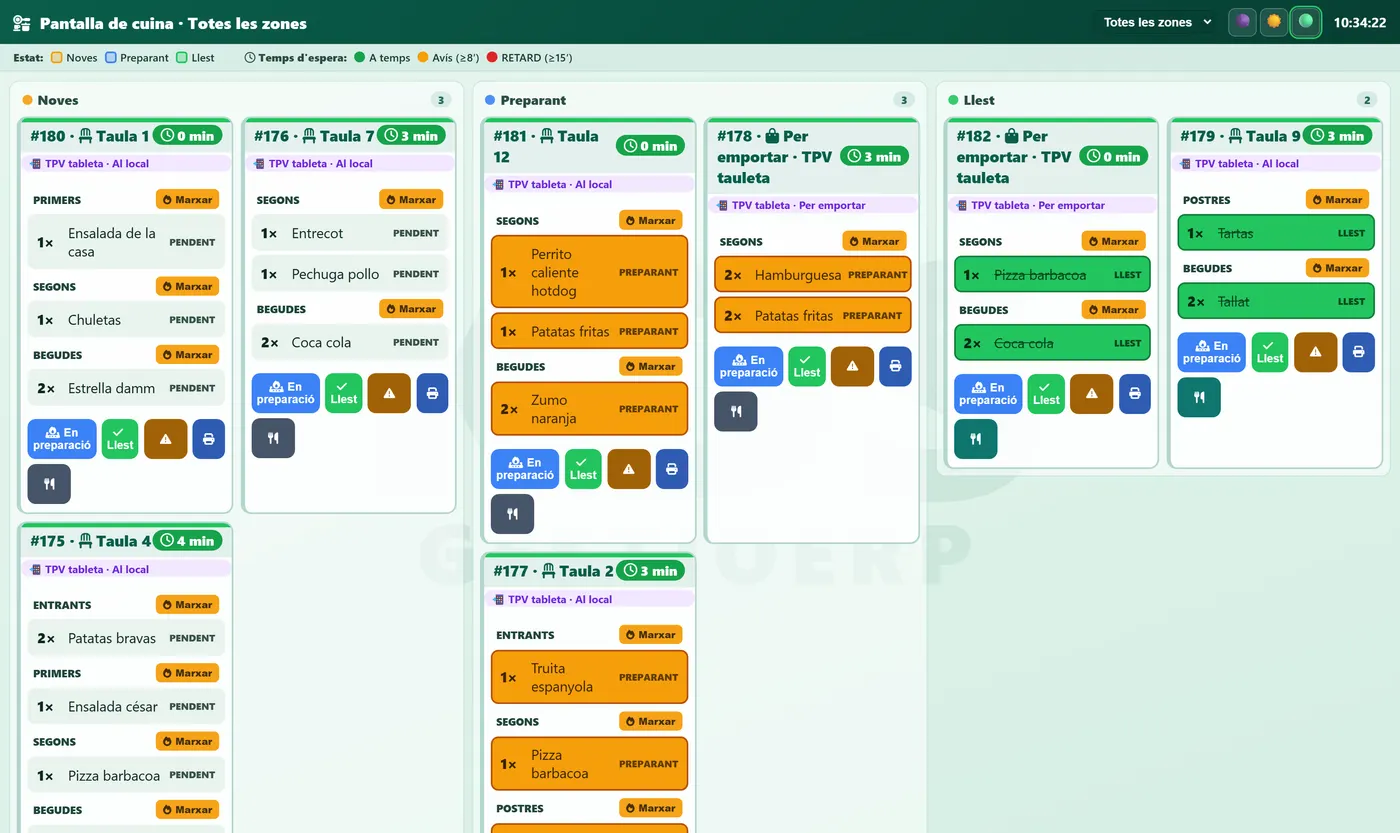Click the cutlery icon on order #181
This screenshot has height=833, width=1400.
(x=512, y=514)
